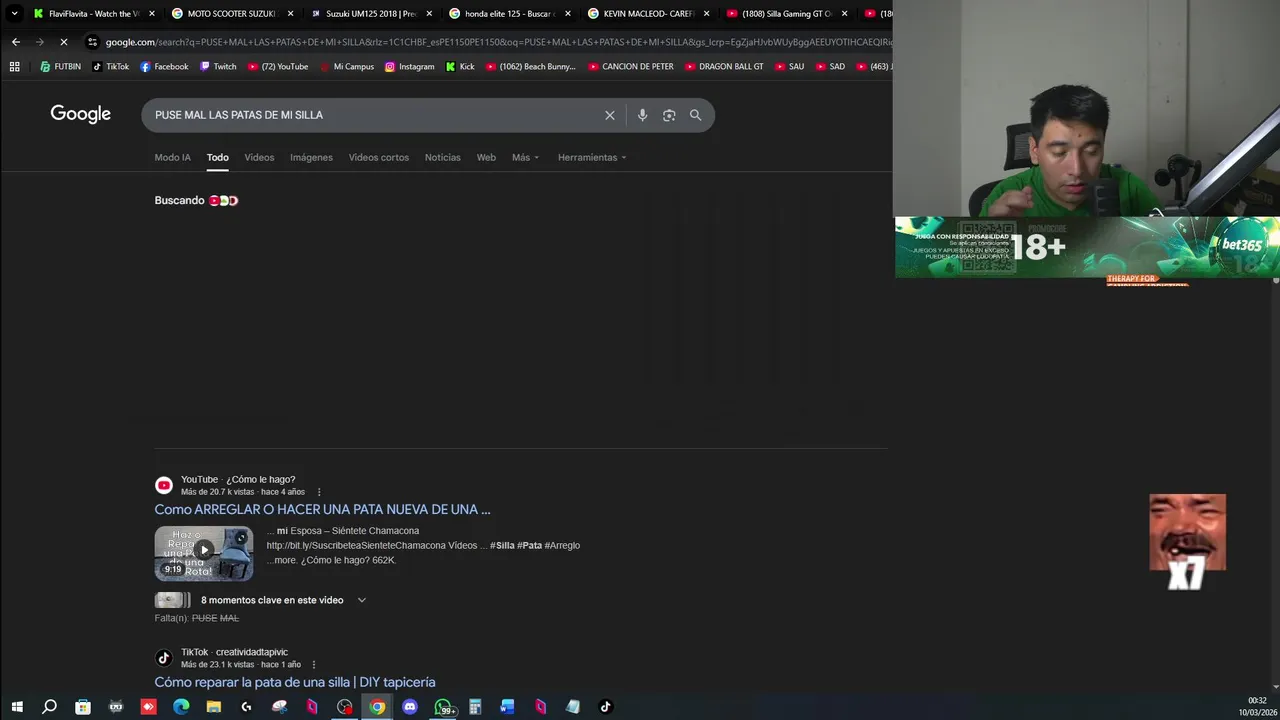Image resolution: width=1280 pixels, height=720 pixels.
Task: Close the FlaviFlavita tab
Action: (x=151, y=14)
